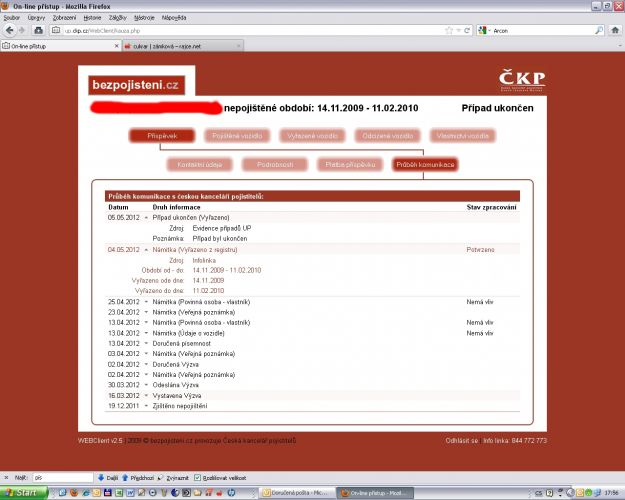Expand the 03.04.2012 Námitka Veřejná poznámka row

(x=146, y=354)
